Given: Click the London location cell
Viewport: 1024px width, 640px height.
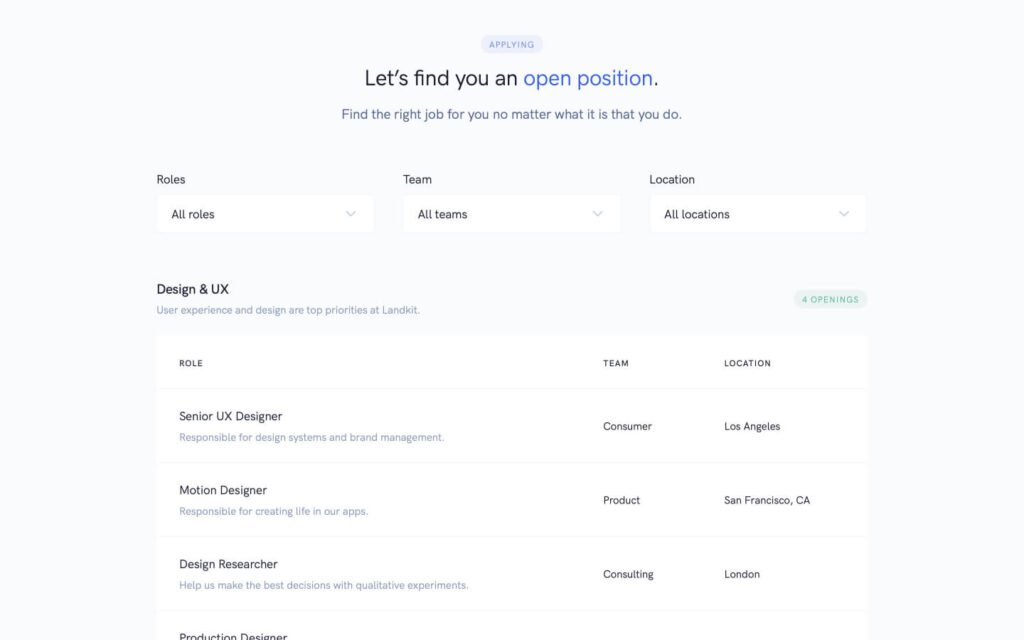Looking at the screenshot, I should coord(742,574).
